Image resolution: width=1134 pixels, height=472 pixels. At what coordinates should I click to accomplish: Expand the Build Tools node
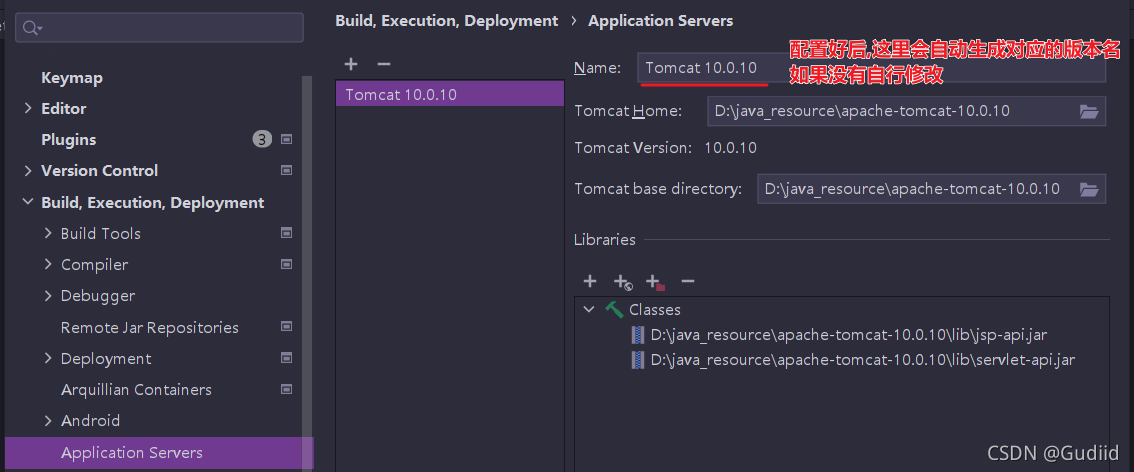48,233
